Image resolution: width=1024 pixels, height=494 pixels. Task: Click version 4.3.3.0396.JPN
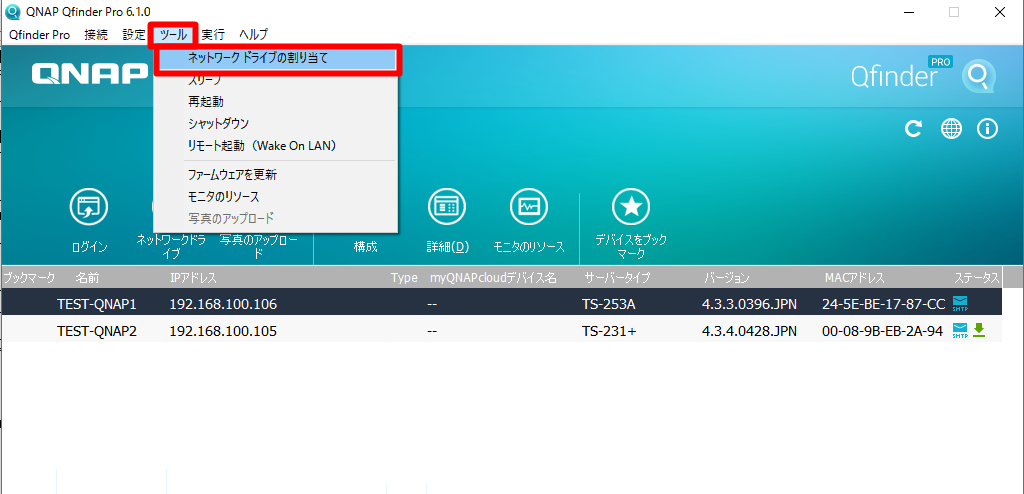749,303
